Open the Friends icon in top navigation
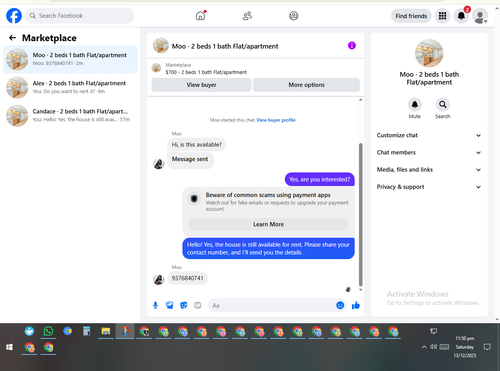 click(247, 16)
